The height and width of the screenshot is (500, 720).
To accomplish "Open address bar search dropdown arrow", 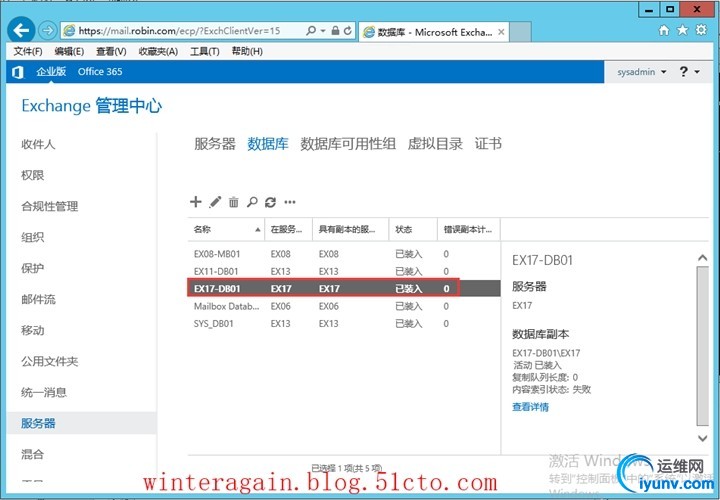I will click(x=323, y=30).
